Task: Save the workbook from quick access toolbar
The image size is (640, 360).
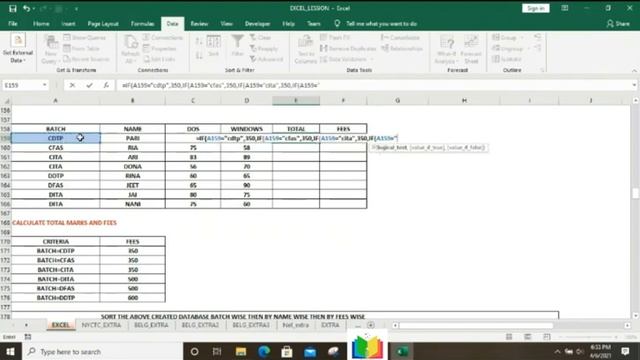Action: coord(13,8)
